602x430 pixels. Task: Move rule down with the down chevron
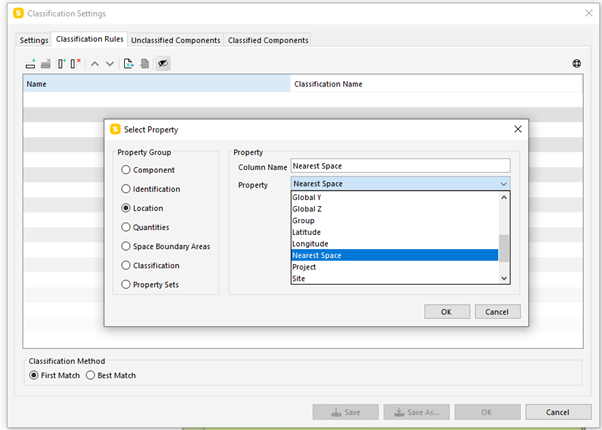point(110,64)
